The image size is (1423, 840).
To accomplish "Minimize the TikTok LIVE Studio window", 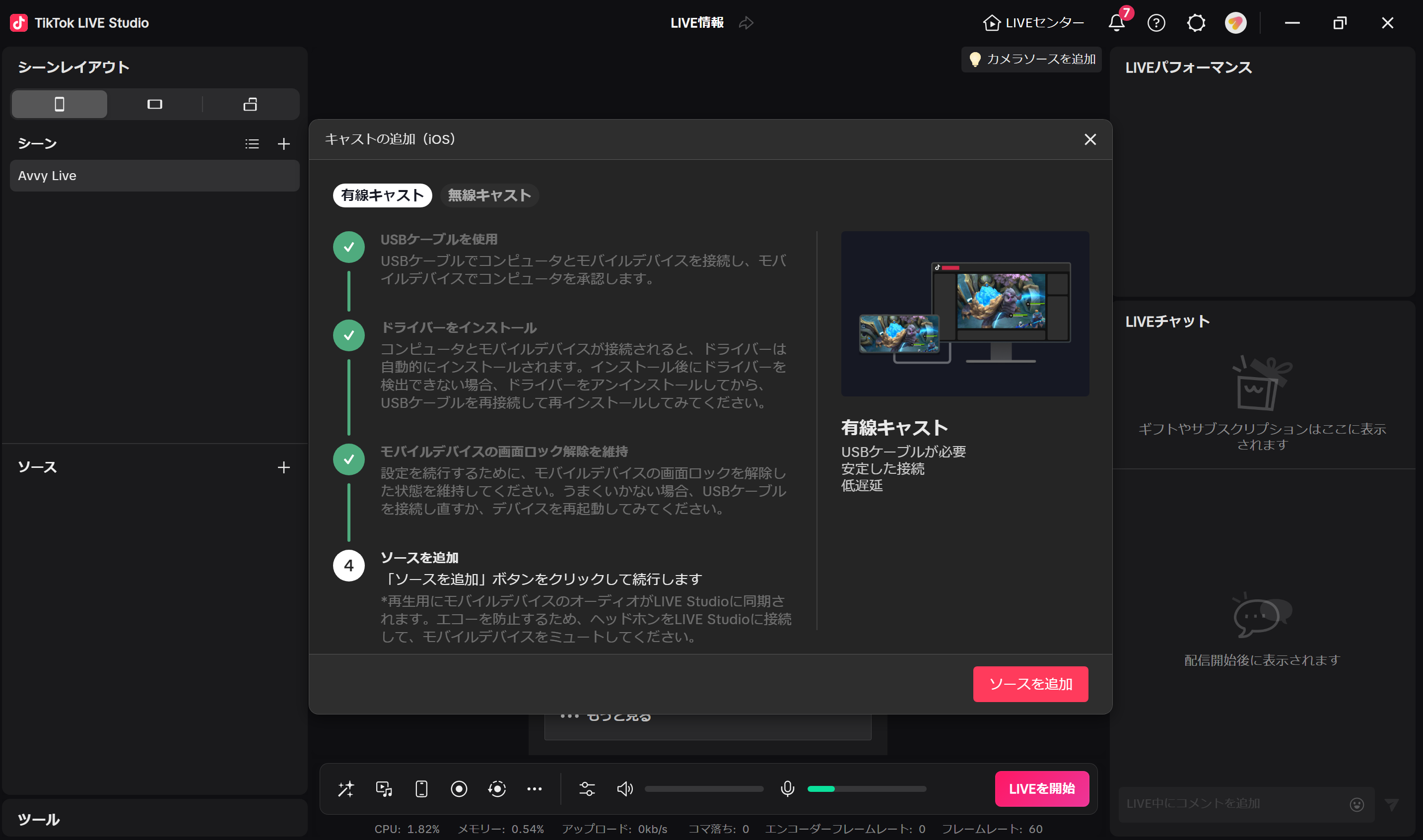I will pos(1292,23).
